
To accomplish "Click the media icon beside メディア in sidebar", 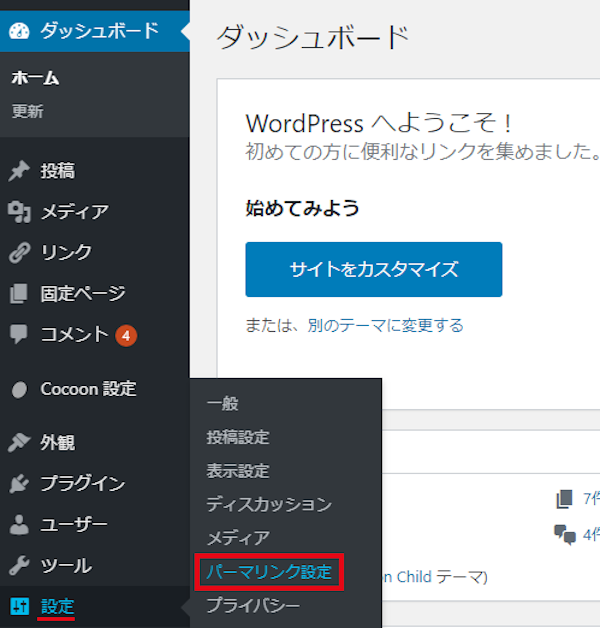I will pos(19,212).
